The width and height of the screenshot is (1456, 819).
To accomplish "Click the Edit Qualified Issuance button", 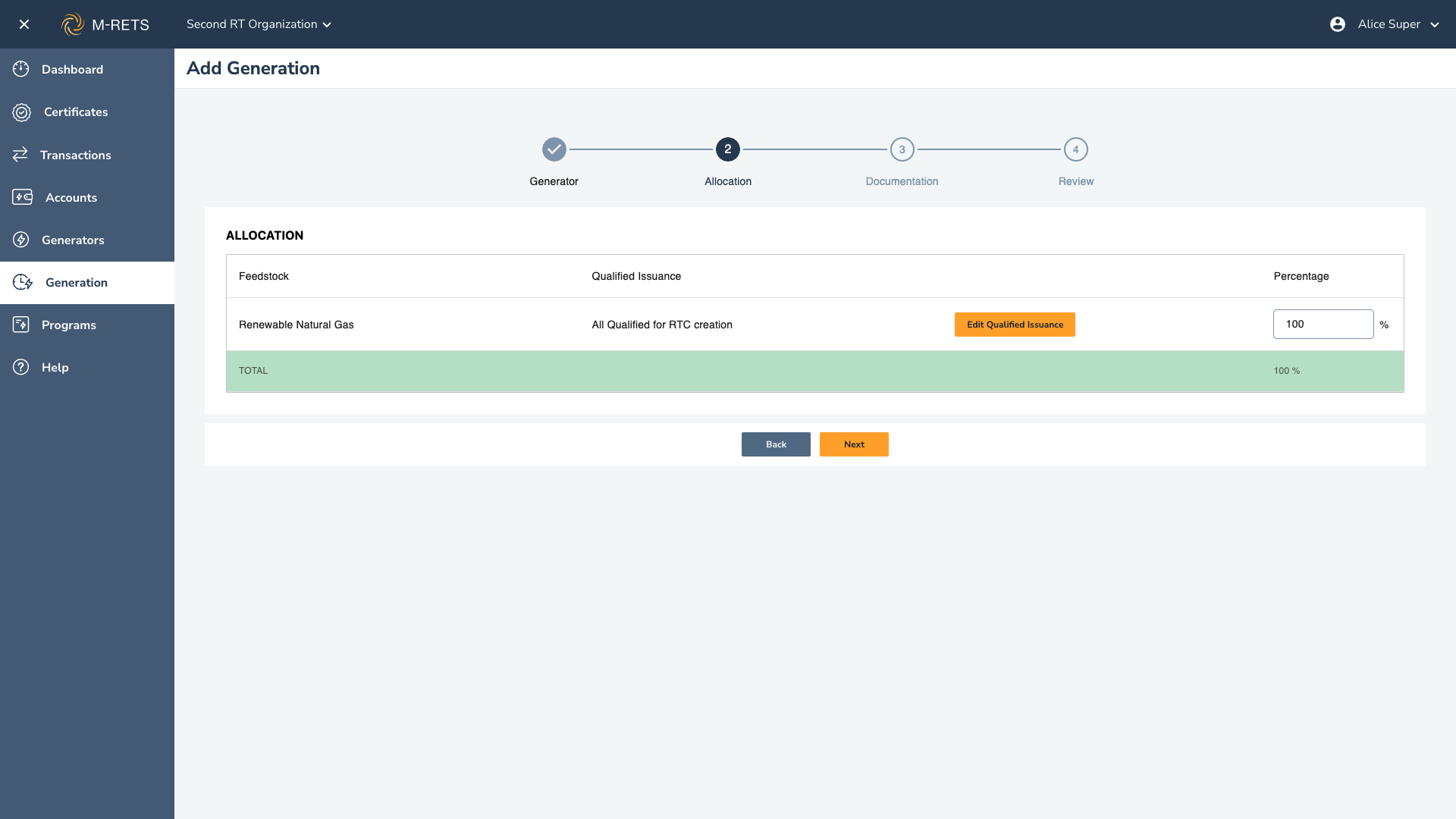I will pyautogui.click(x=1015, y=325).
